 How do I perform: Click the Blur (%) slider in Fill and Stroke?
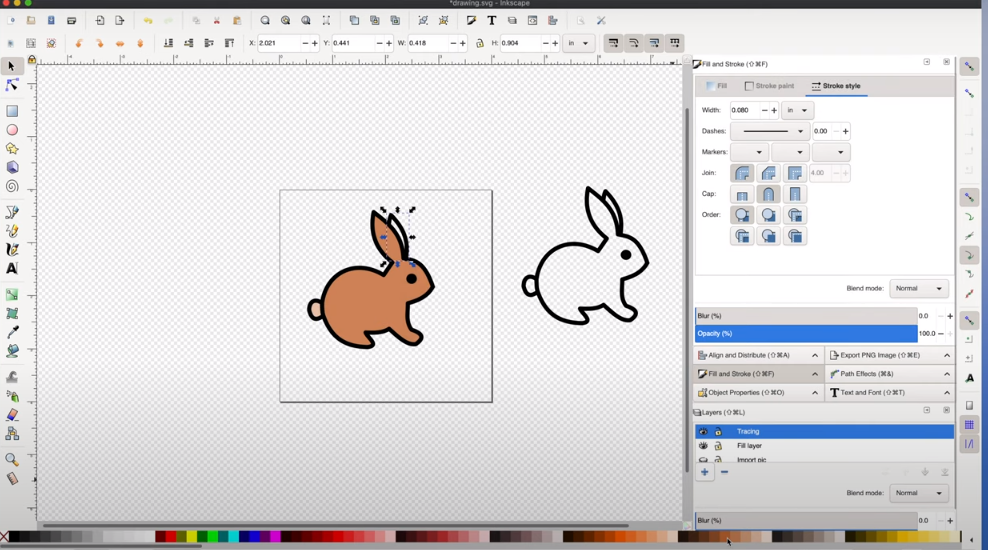[806, 316]
